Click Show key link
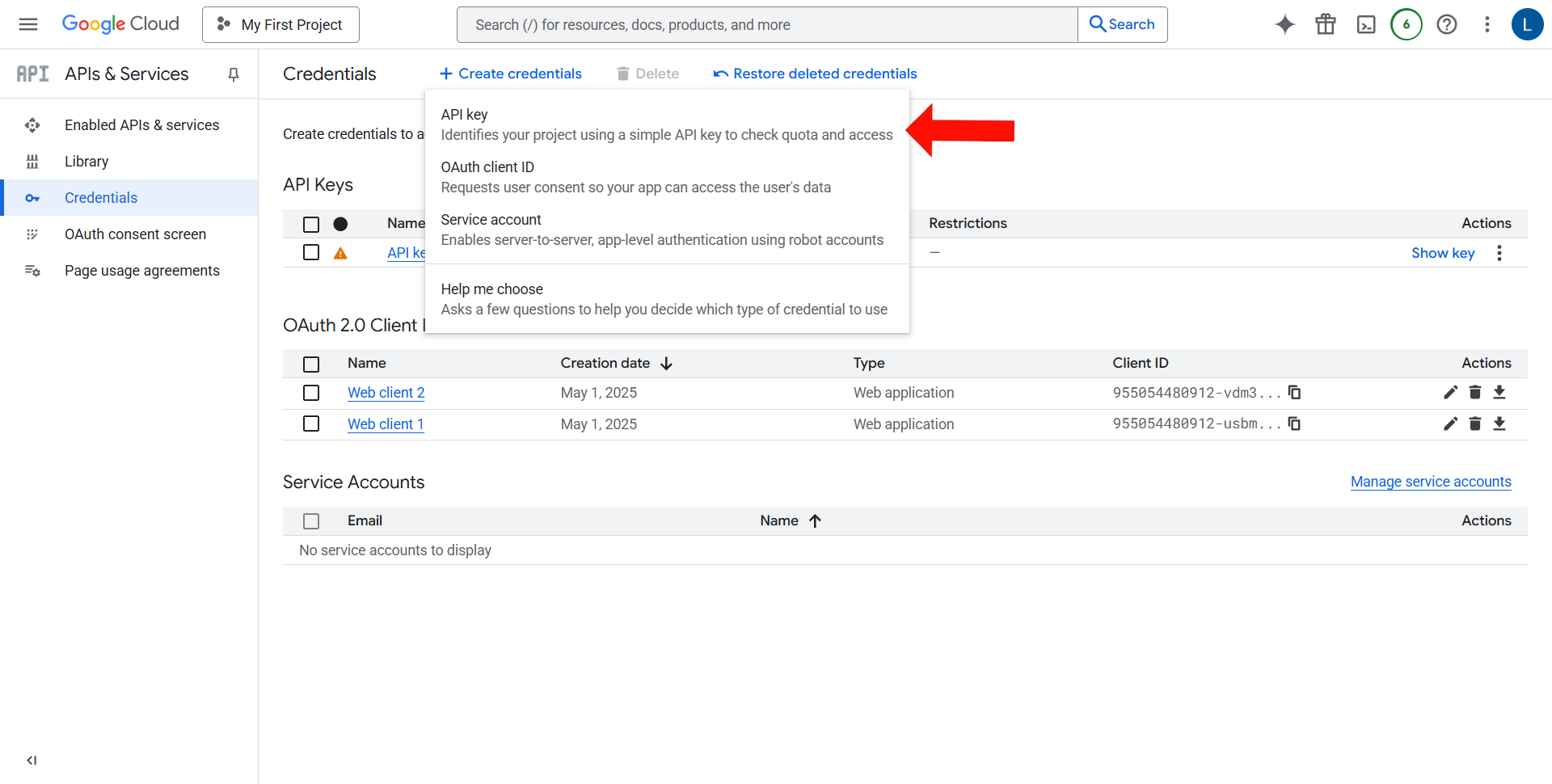This screenshot has height=784, width=1552. [x=1443, y=253]
